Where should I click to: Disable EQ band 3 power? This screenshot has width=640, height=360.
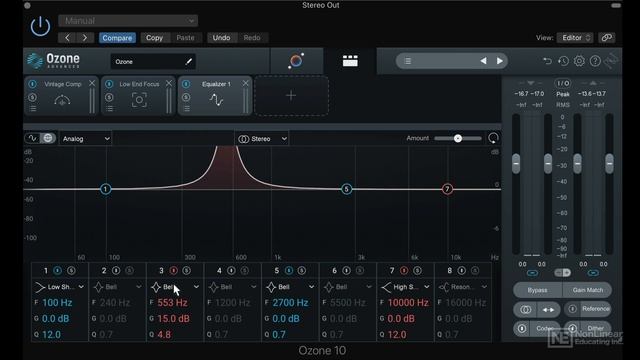(x=173, y=271)
